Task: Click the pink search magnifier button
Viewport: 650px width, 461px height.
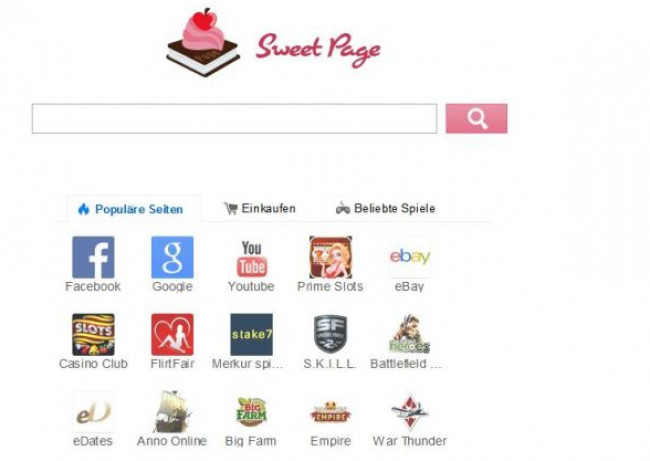Action: (476, 119)
